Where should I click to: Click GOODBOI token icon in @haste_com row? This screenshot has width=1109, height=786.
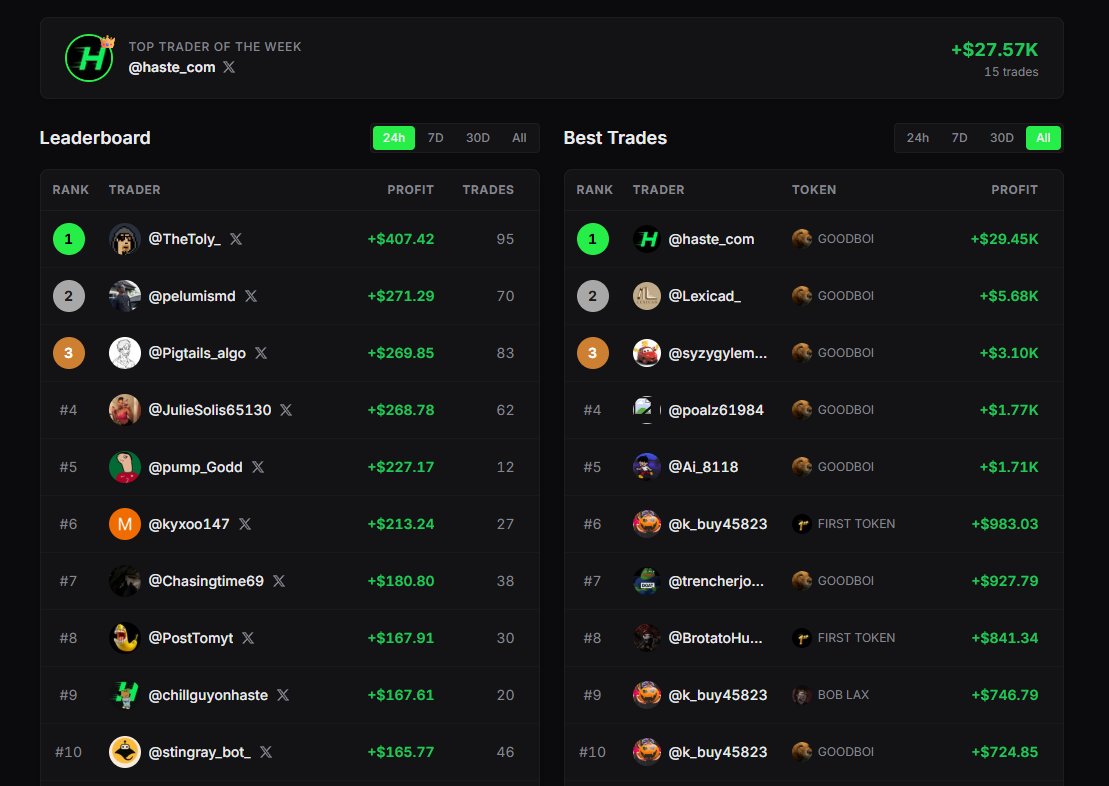pos(801,239)
